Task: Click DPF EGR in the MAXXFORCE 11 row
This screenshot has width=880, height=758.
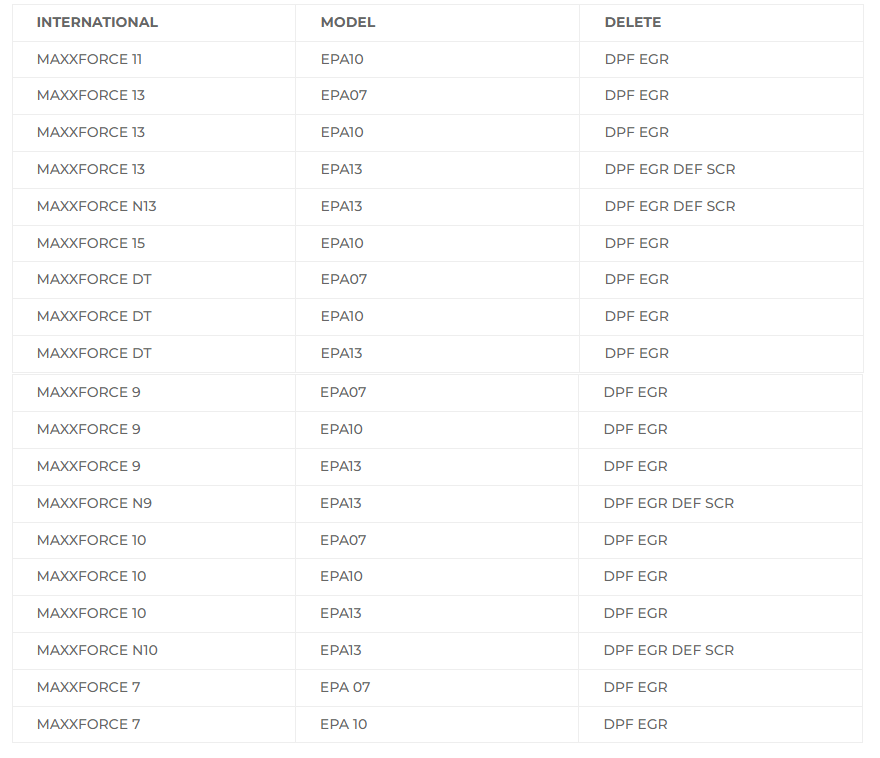Action: 637,59
